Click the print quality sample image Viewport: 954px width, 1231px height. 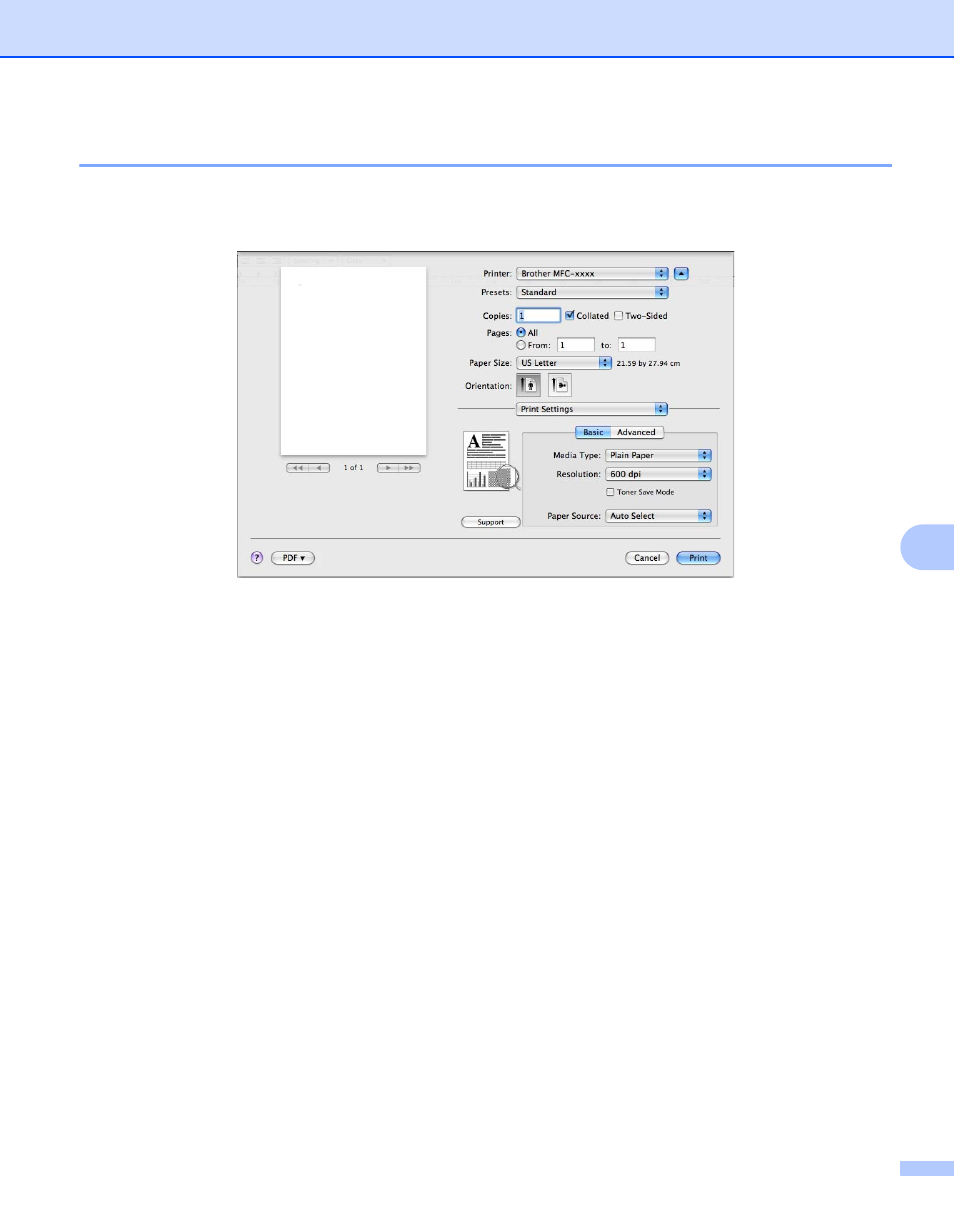point(492,462)
